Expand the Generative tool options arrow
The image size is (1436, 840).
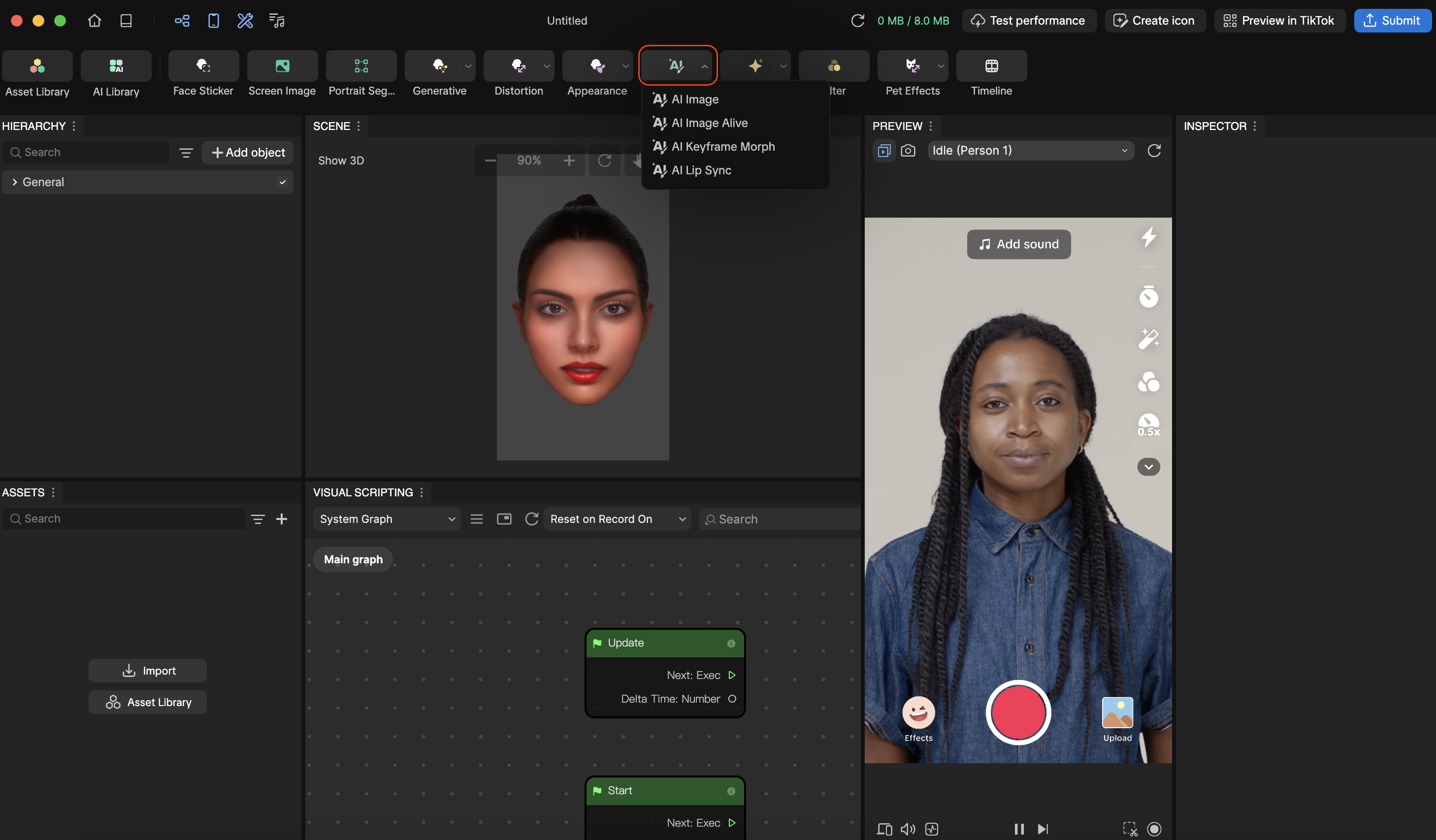point(467,65)
